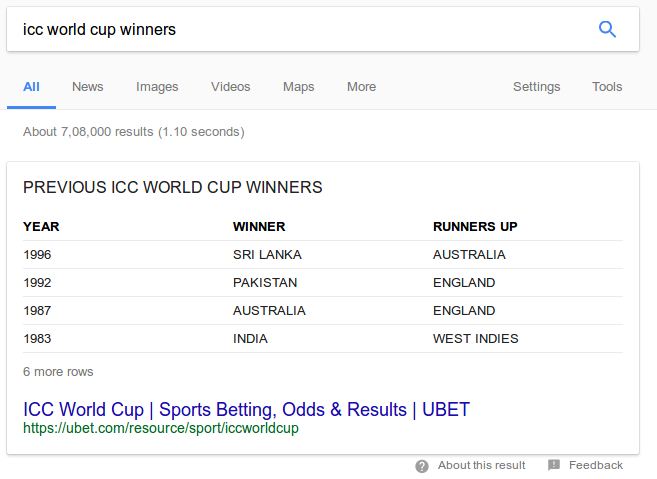The height and width of the screenshot is (479, 657).
Task: Switch to the Images tab
Action: (x=157, y=87)
